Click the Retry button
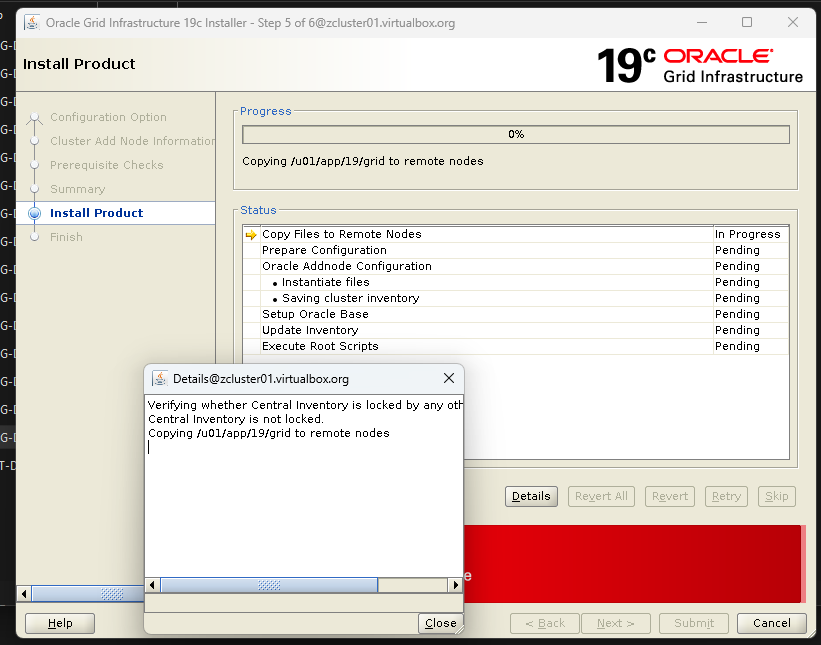821x645 pixels. coord(726,496)
